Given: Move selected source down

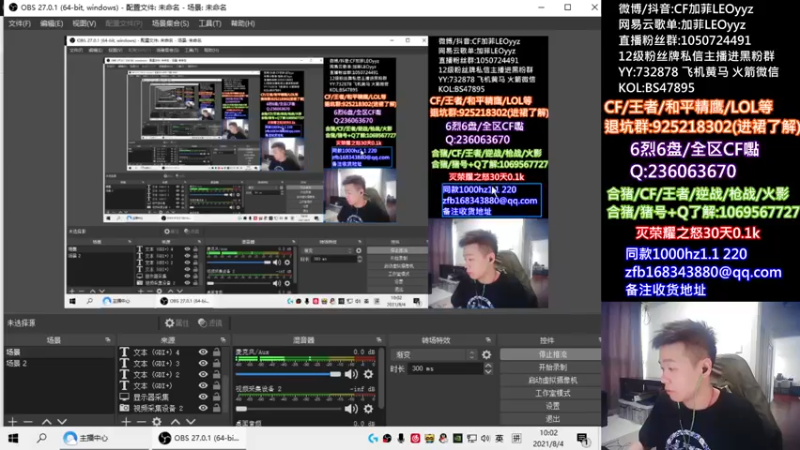Looking at the screenshot, I should [x=191, y=422].
